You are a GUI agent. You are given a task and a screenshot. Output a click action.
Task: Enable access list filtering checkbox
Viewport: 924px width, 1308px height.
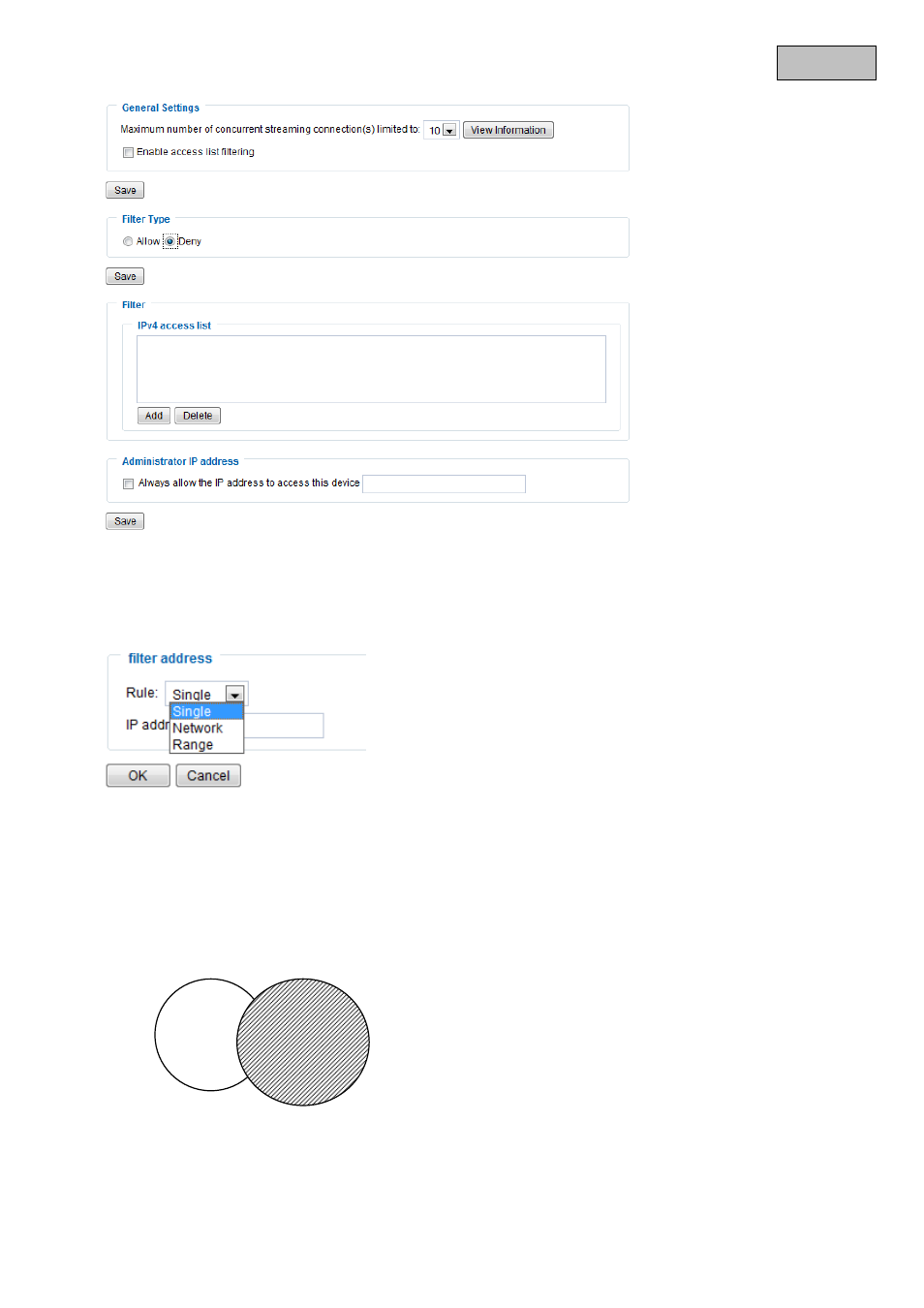(128, 152)
